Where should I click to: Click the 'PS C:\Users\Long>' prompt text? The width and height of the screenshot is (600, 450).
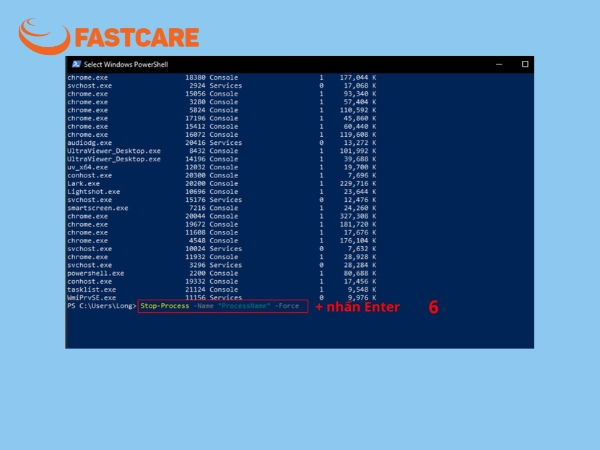click(x=102, y=306)
